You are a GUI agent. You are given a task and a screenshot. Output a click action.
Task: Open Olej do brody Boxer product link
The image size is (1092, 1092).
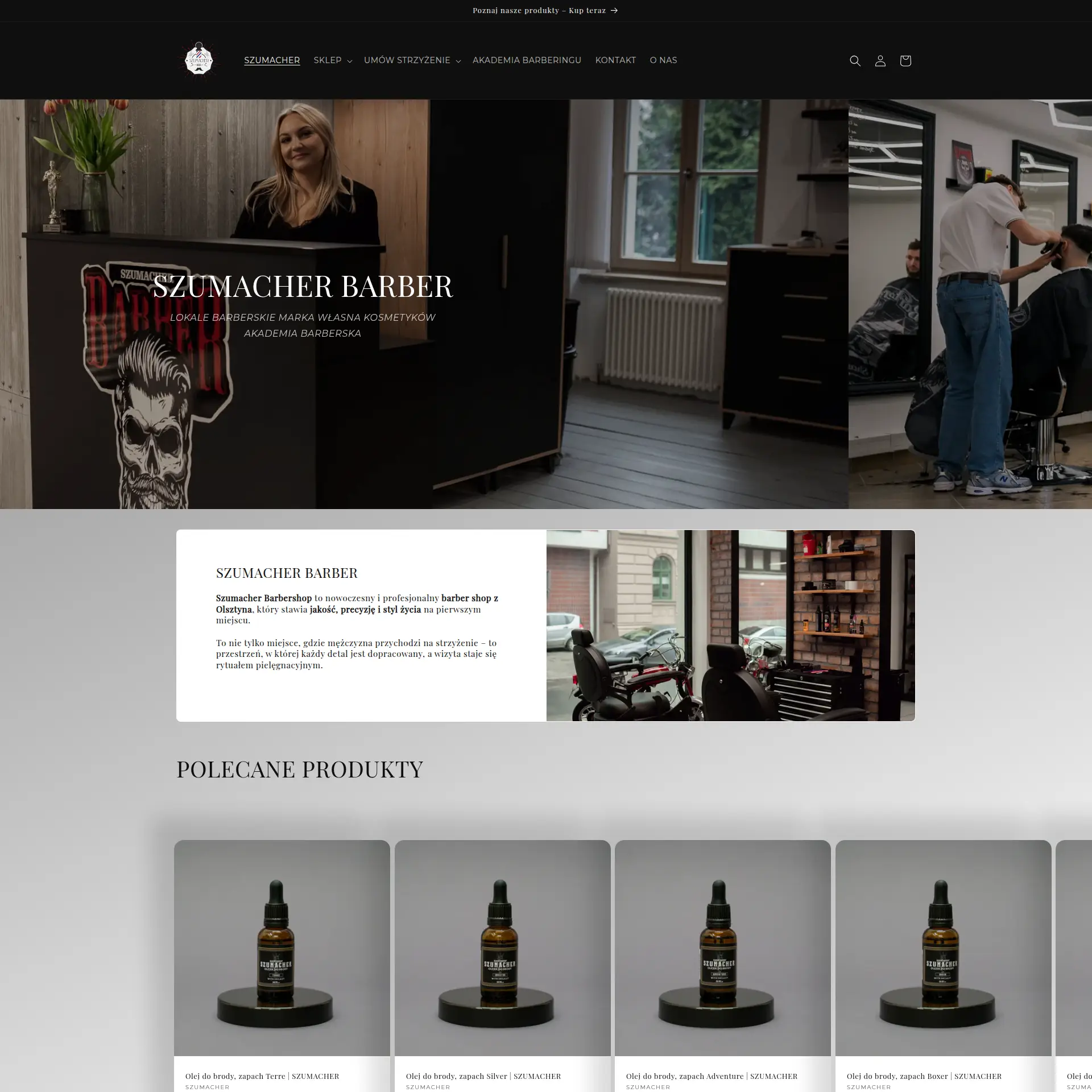coord(924,1076)
